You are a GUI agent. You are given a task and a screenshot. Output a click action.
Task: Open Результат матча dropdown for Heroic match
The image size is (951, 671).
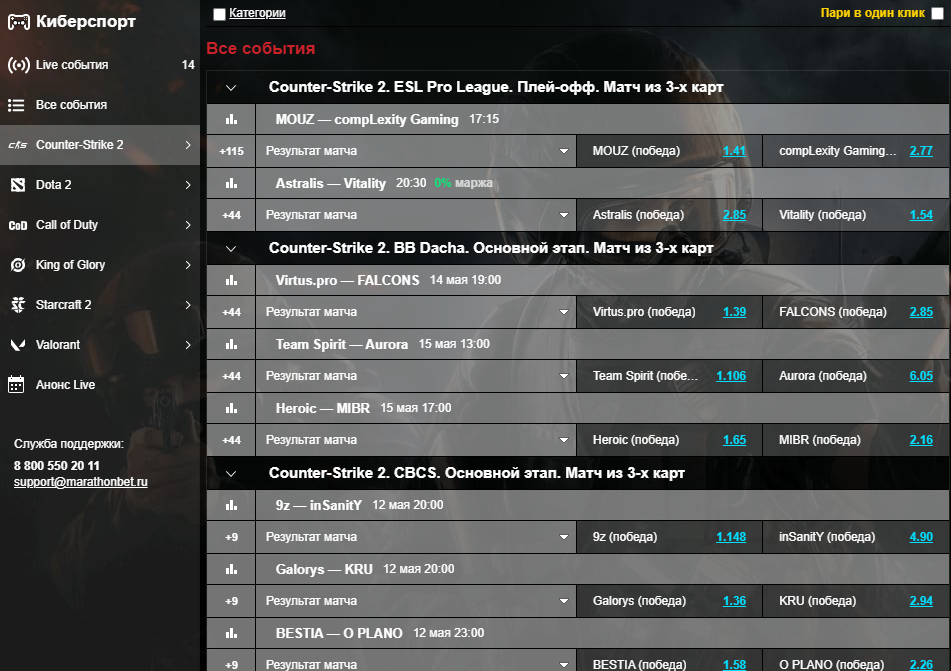click(416, 440)
